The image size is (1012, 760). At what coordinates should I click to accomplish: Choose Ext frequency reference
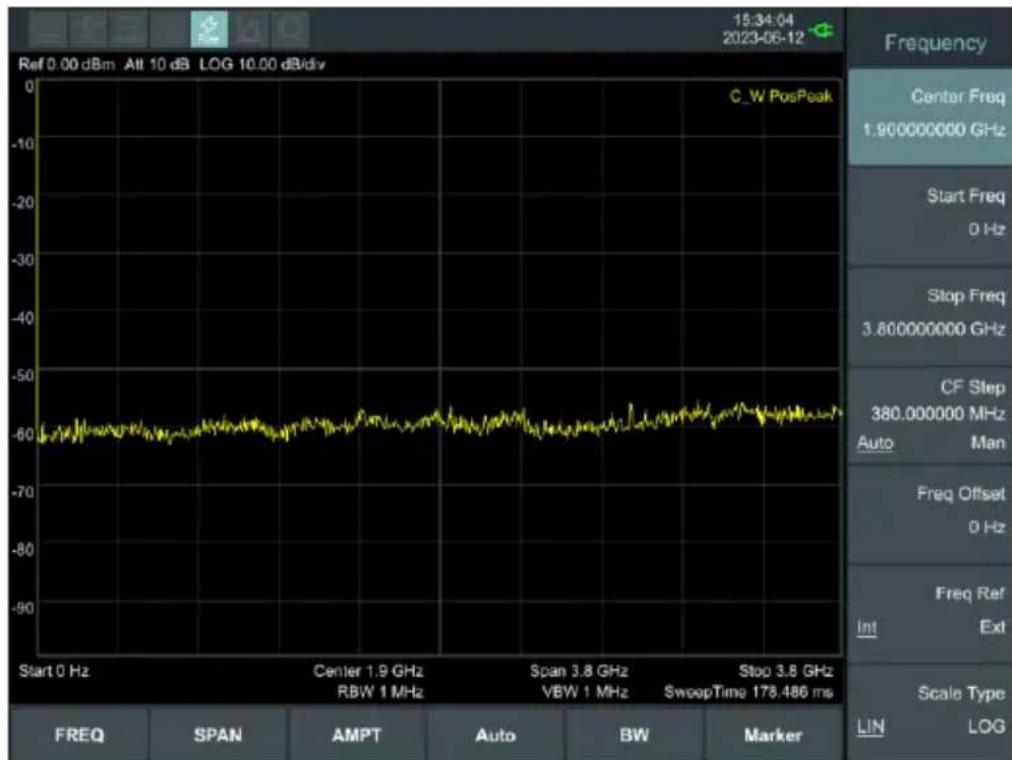992,627
